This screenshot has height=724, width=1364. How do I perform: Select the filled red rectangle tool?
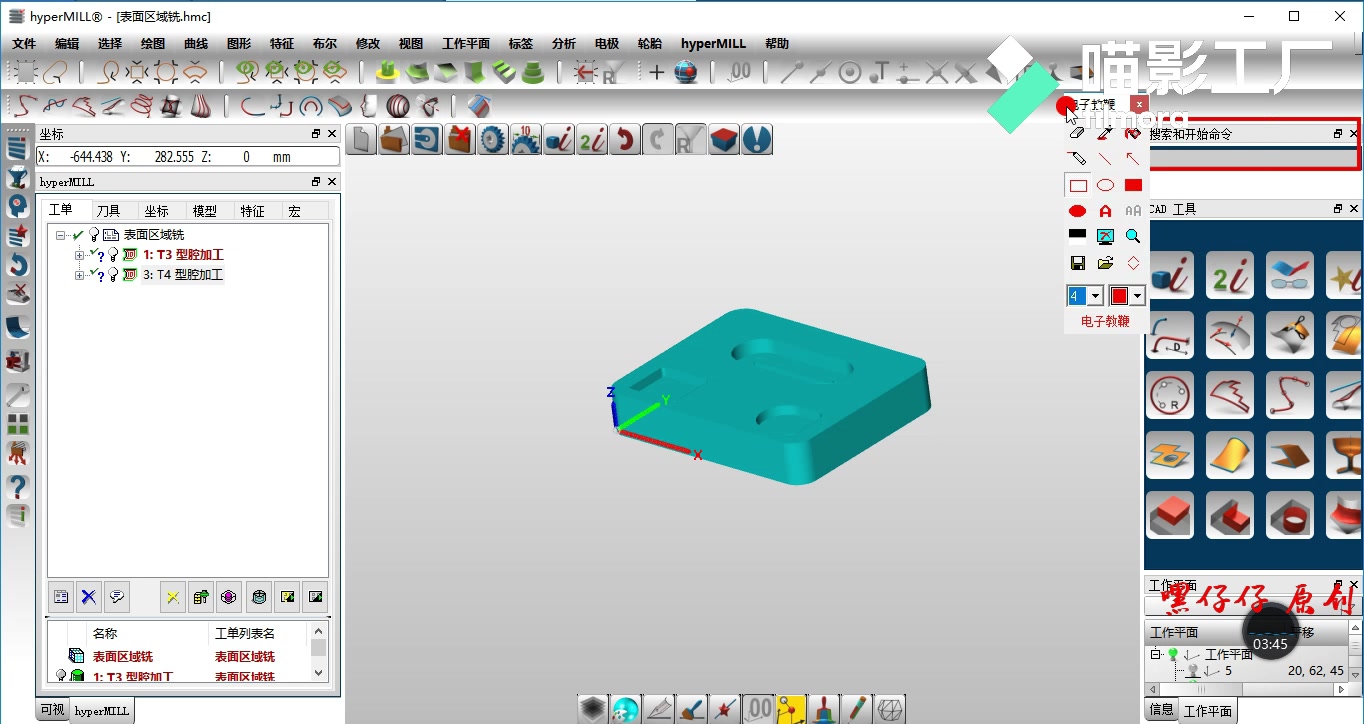tap(1133, 185)
